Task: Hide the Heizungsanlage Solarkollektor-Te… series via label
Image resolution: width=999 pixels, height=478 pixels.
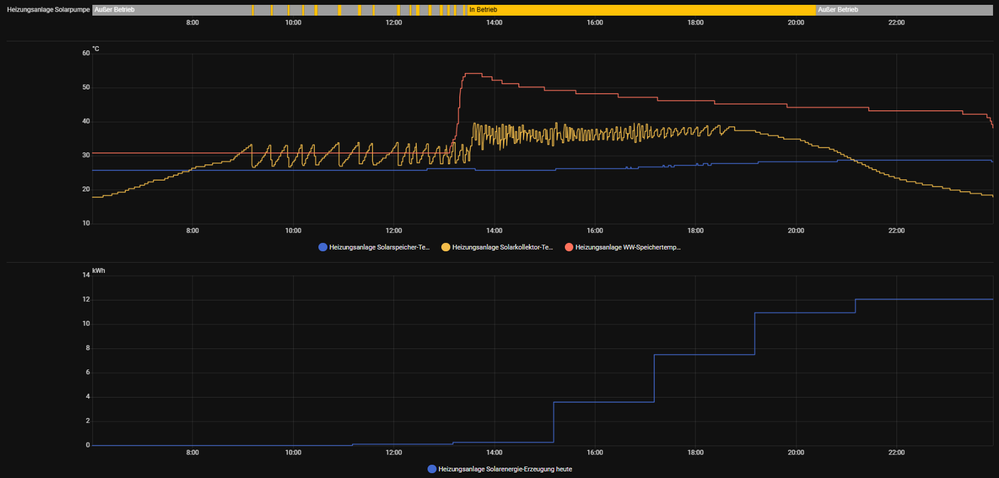Action: (x=503, y=246)
